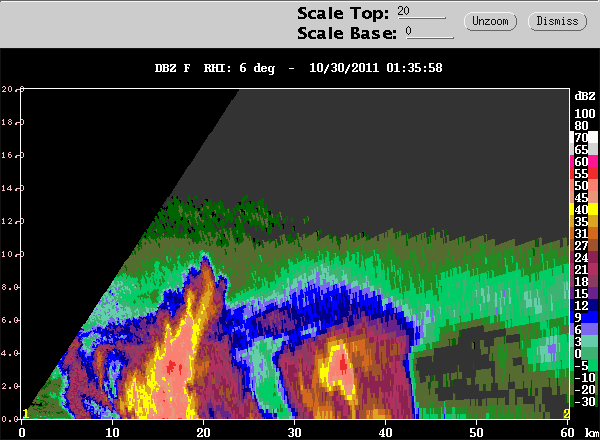Click the 9 dBZ blue color swatch
Viewport: 600px width, 440px height.
coord(593,317)
